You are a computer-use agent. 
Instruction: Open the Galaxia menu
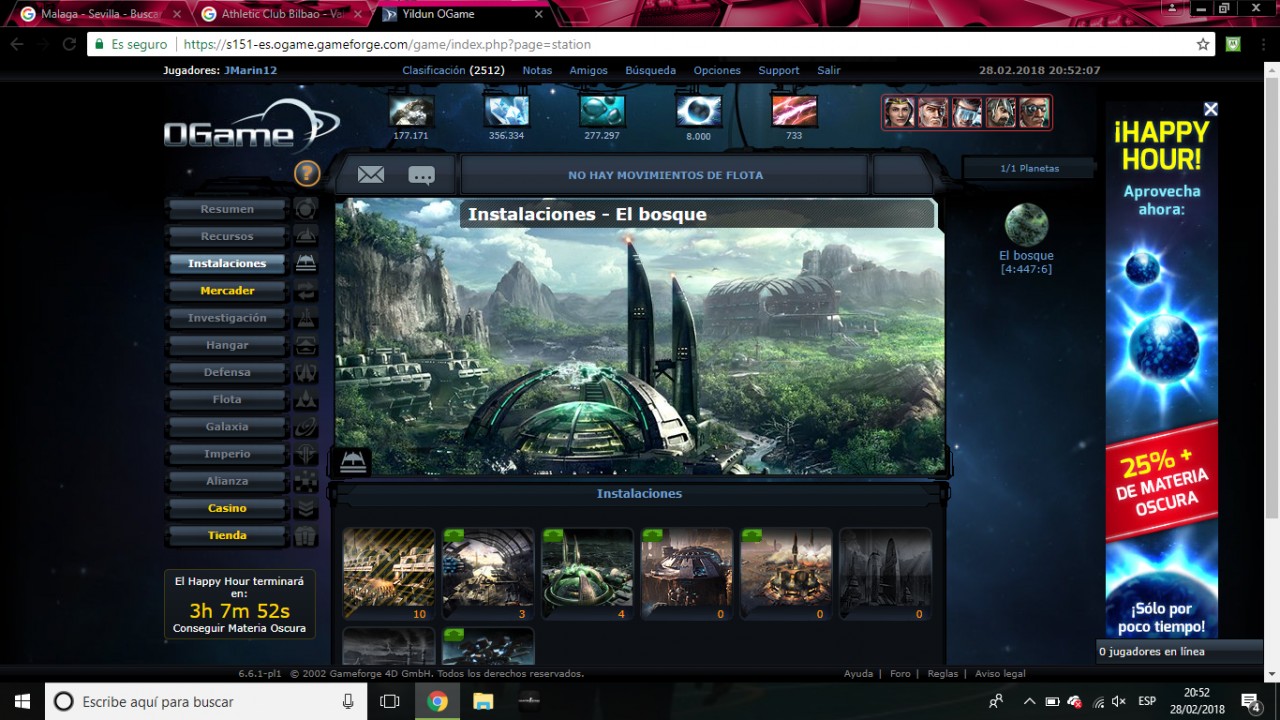(227, 427)
